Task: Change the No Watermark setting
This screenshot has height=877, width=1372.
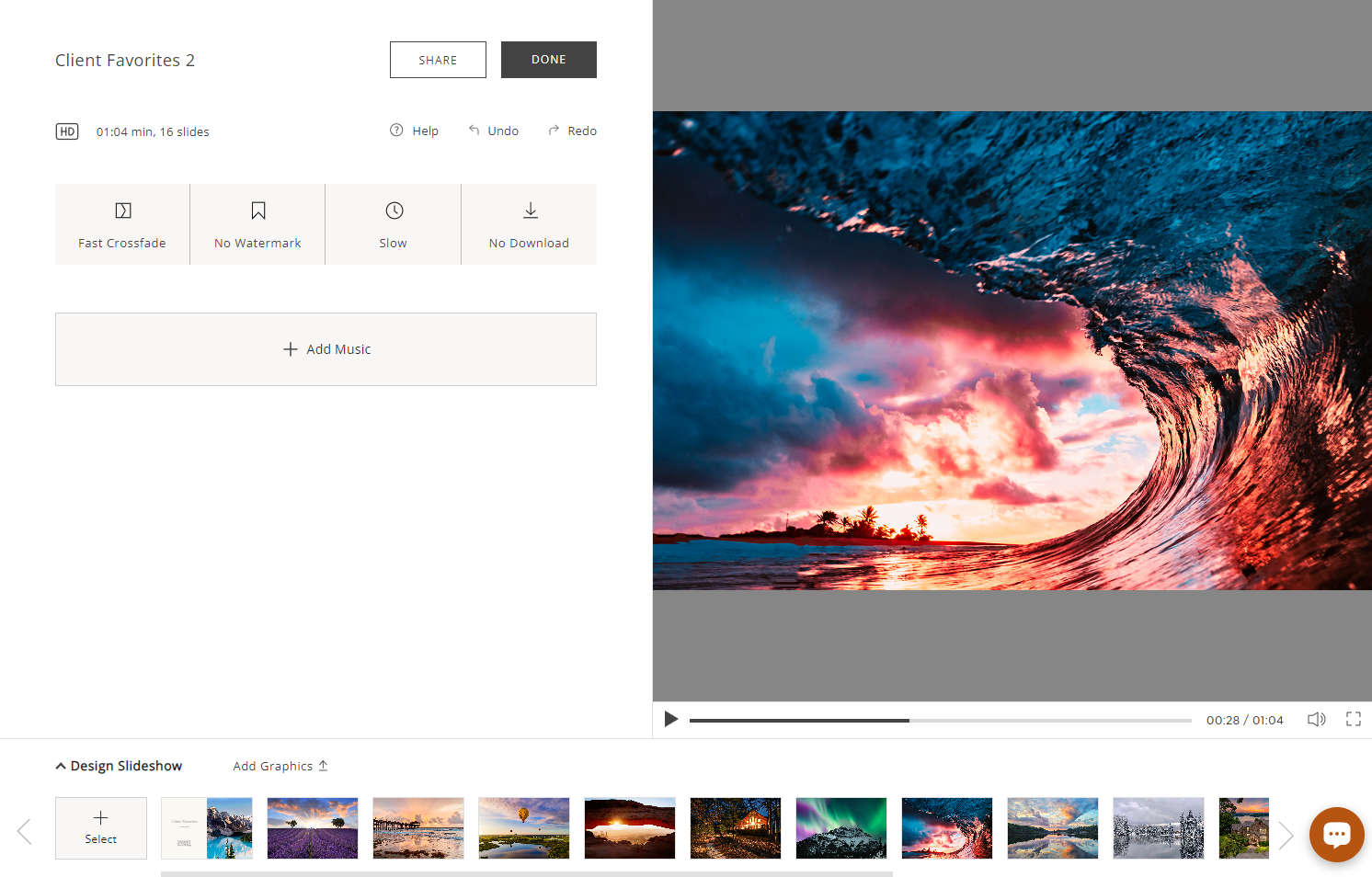Action: (x=257, y=224)
